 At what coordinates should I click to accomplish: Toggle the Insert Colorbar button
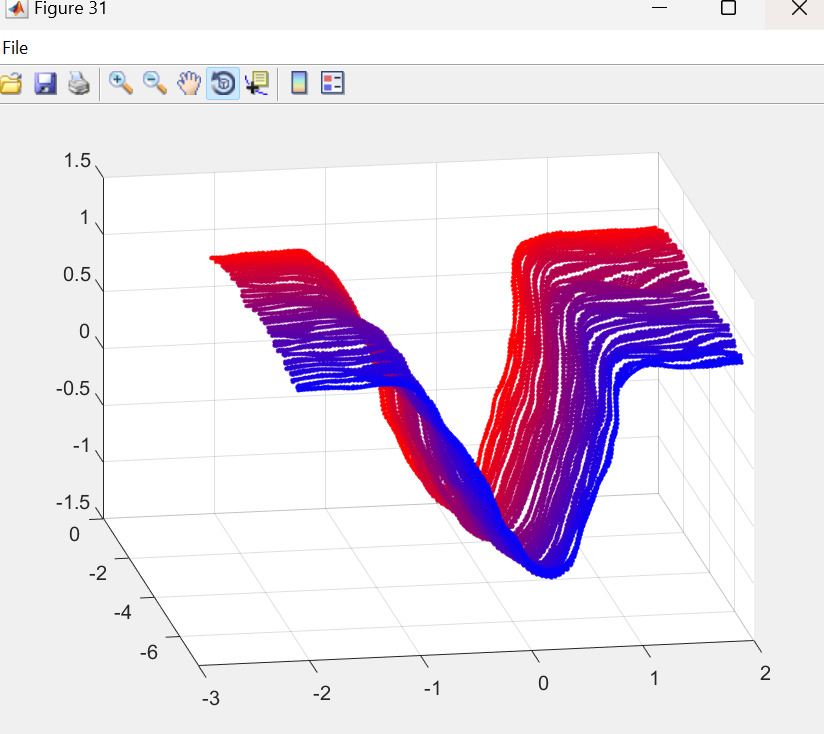pos(298,84)
